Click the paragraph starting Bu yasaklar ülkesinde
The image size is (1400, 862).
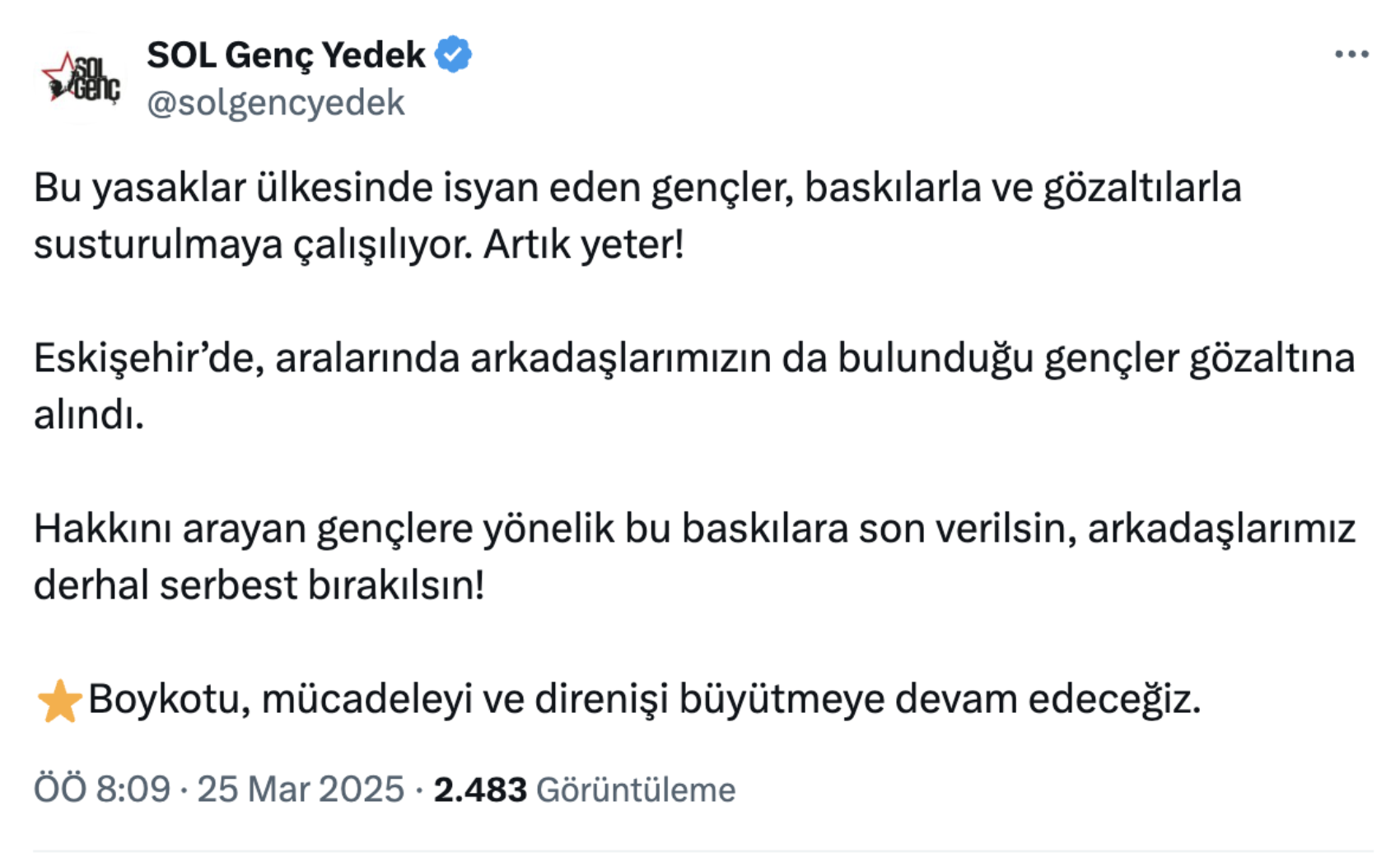pos(637,216)
